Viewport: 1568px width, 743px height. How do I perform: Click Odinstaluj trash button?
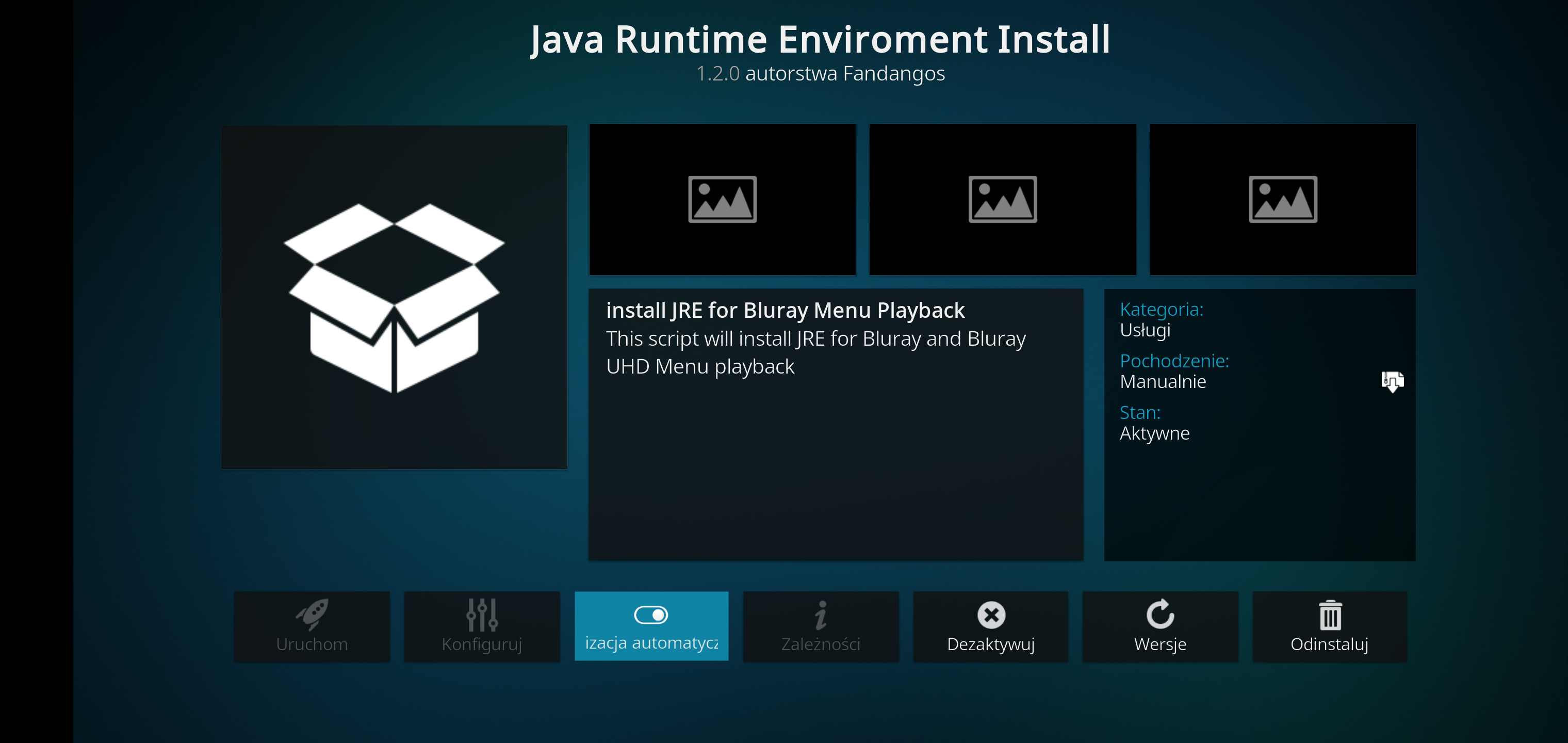tap(1329, 626)
